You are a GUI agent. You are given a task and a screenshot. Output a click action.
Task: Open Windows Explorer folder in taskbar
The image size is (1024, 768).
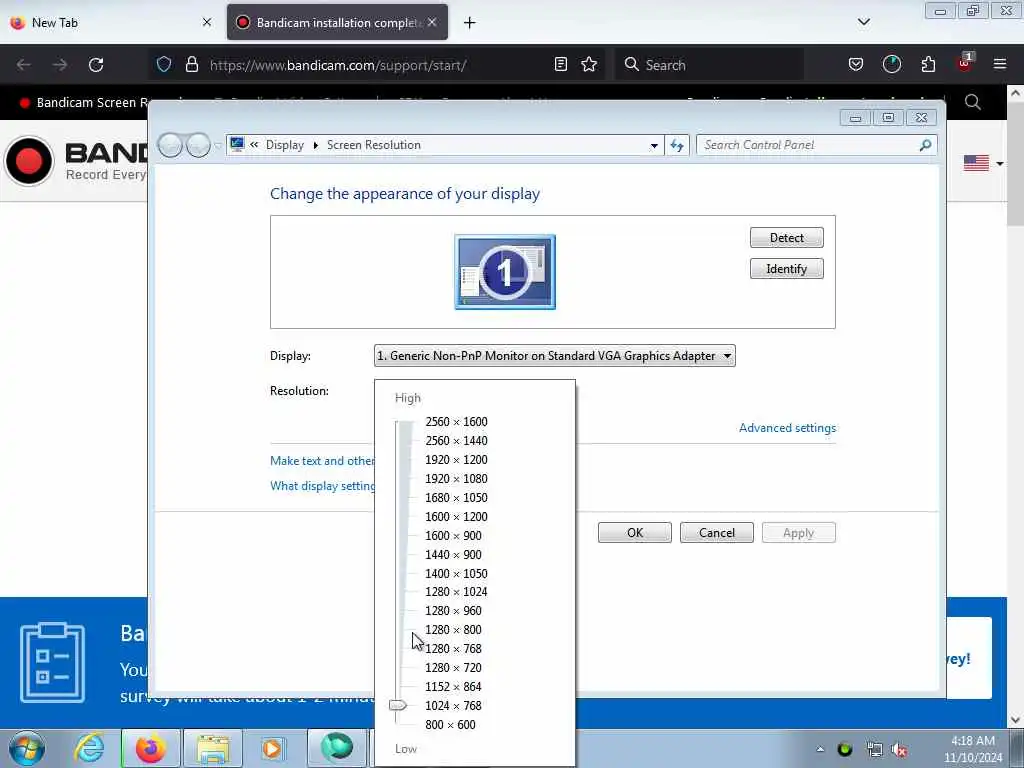[213, 748]
